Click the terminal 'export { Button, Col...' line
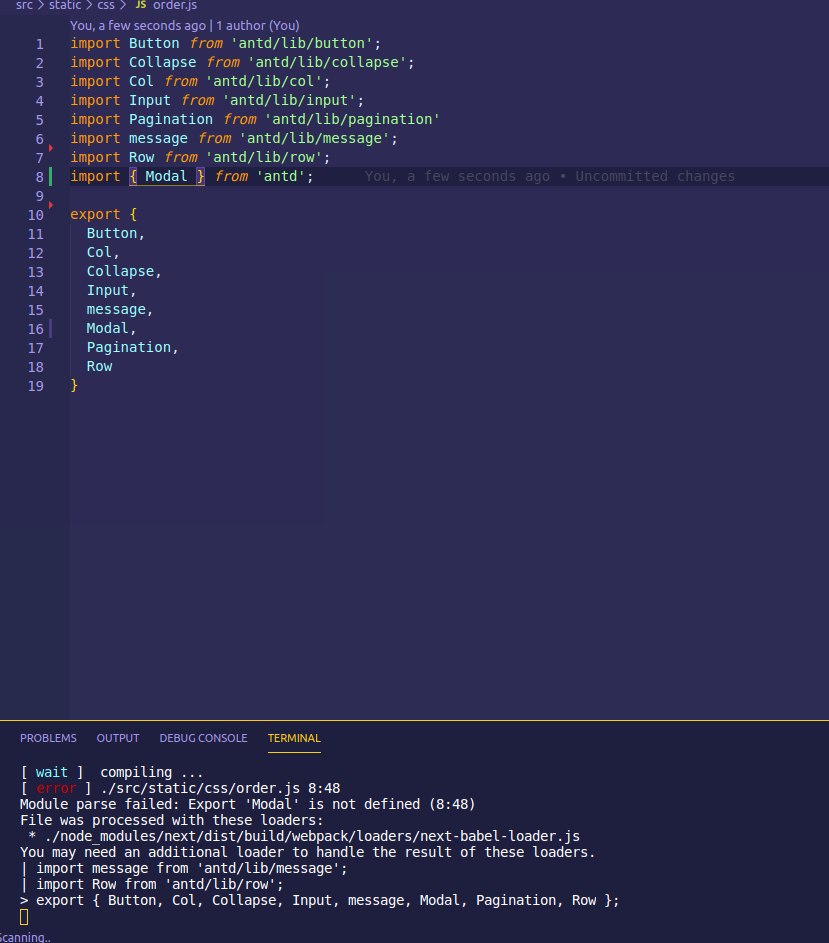This screenshot has height=943, width=829. 319,900
